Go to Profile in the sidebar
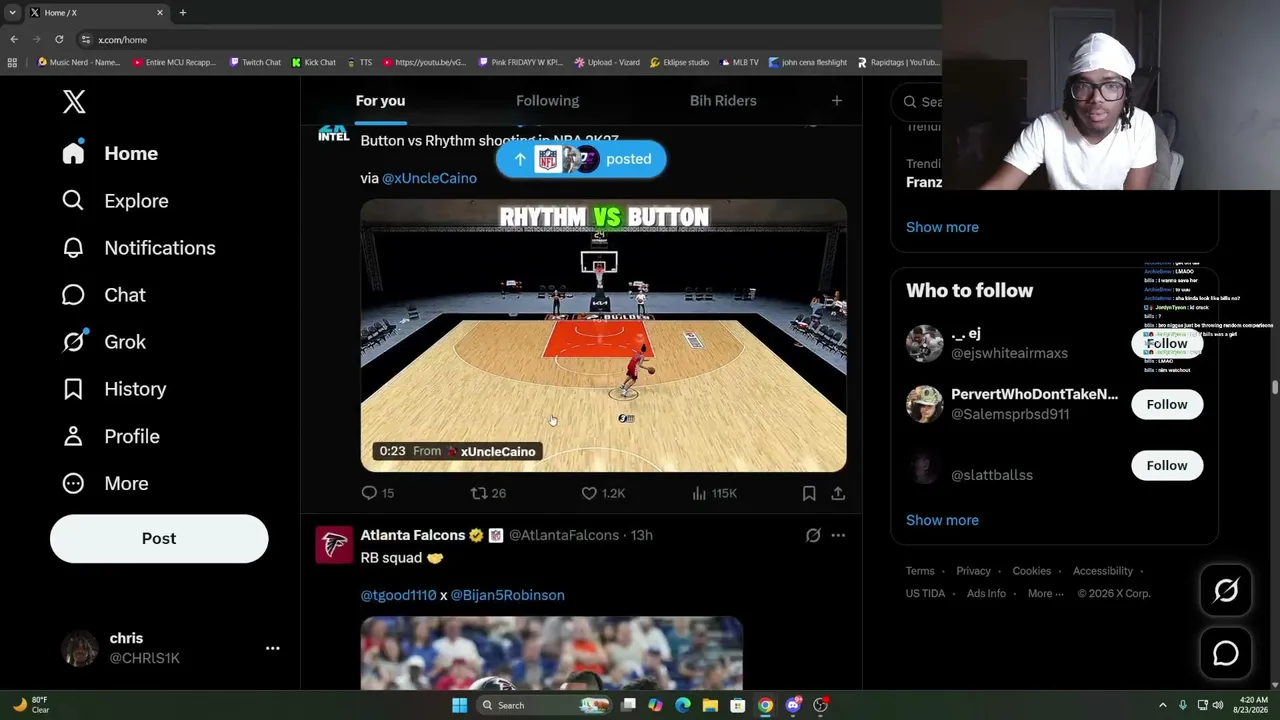 110,436
